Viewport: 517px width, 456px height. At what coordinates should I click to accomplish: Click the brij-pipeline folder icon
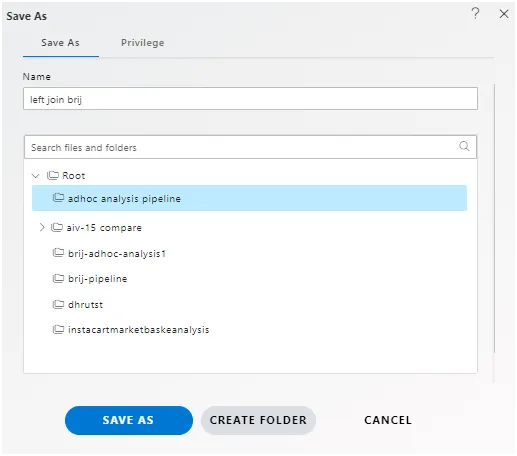(x=58, y=278)
